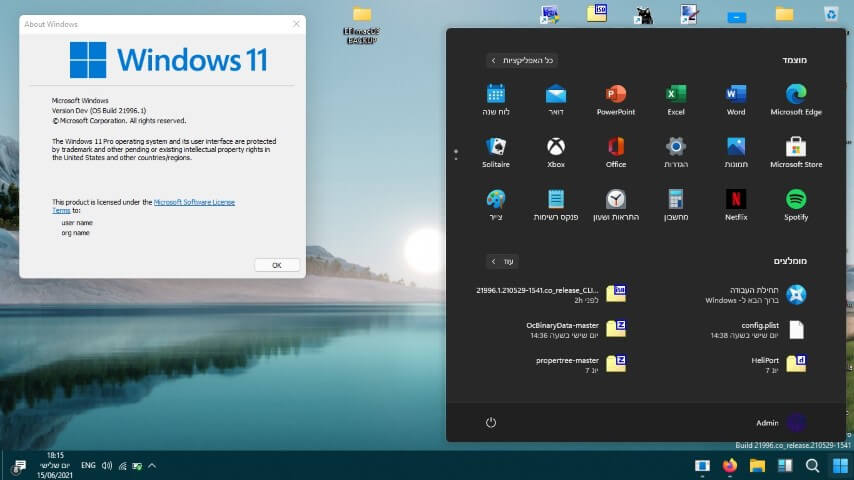
Task: Launch Netflix from pinned apps
Action: (736, 205)
